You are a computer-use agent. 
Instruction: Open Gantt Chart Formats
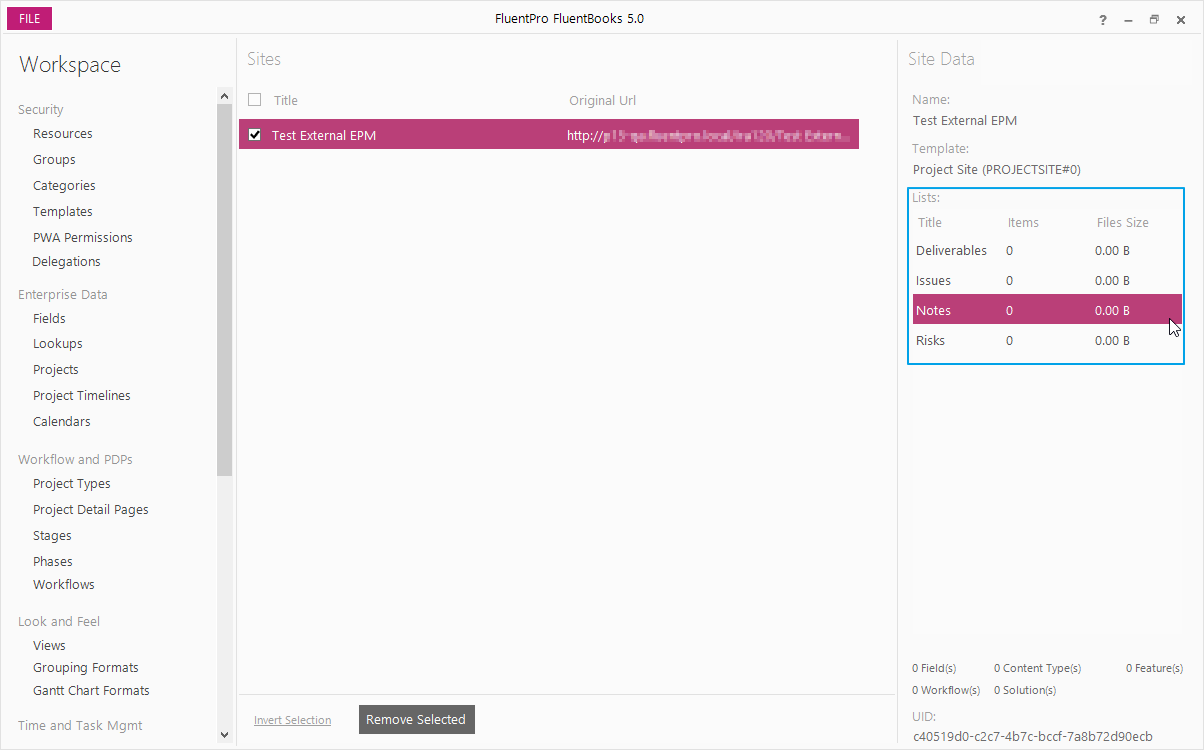91,691
